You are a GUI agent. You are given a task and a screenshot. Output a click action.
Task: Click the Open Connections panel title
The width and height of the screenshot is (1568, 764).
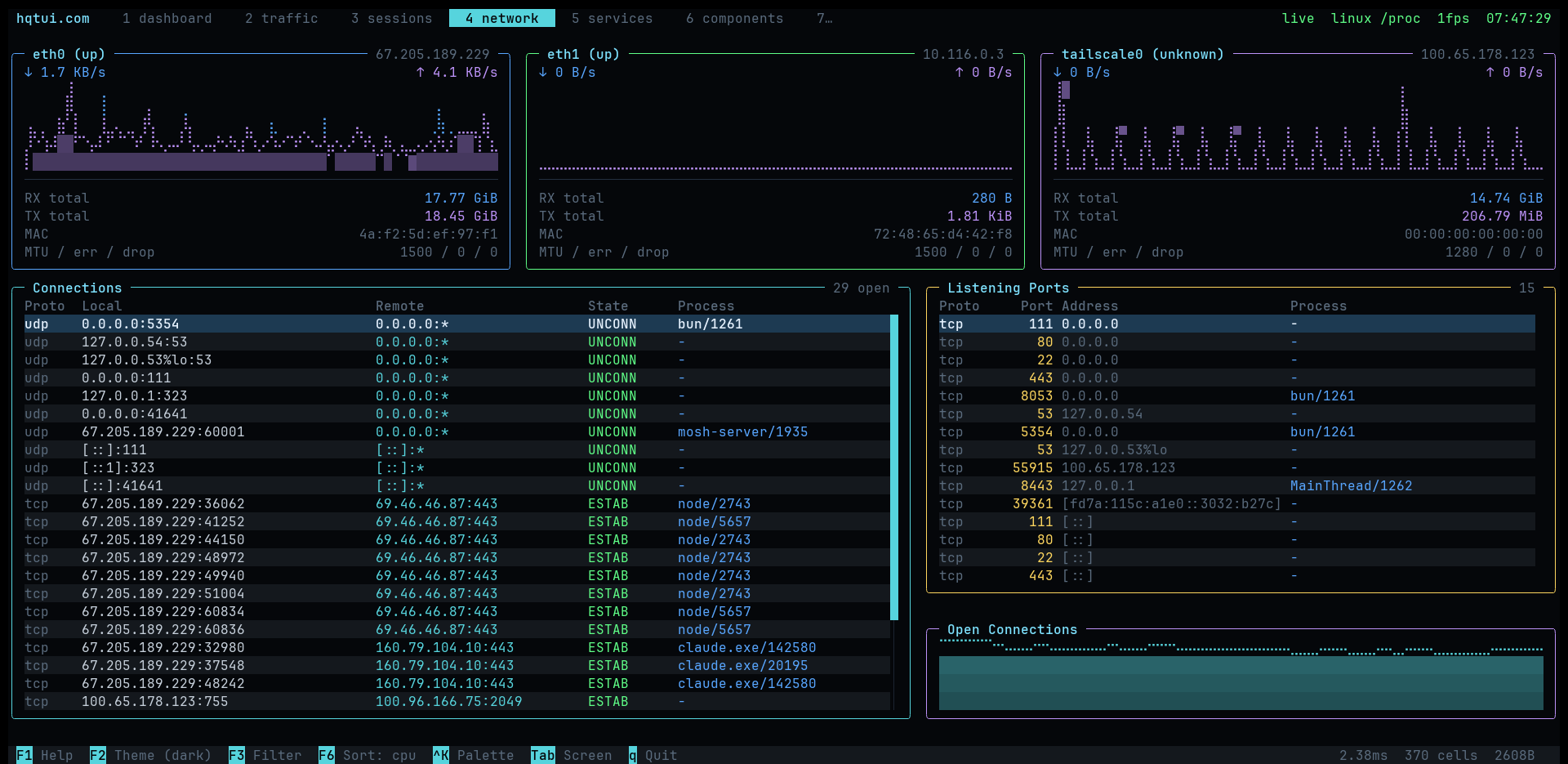tap(1013, 629)
